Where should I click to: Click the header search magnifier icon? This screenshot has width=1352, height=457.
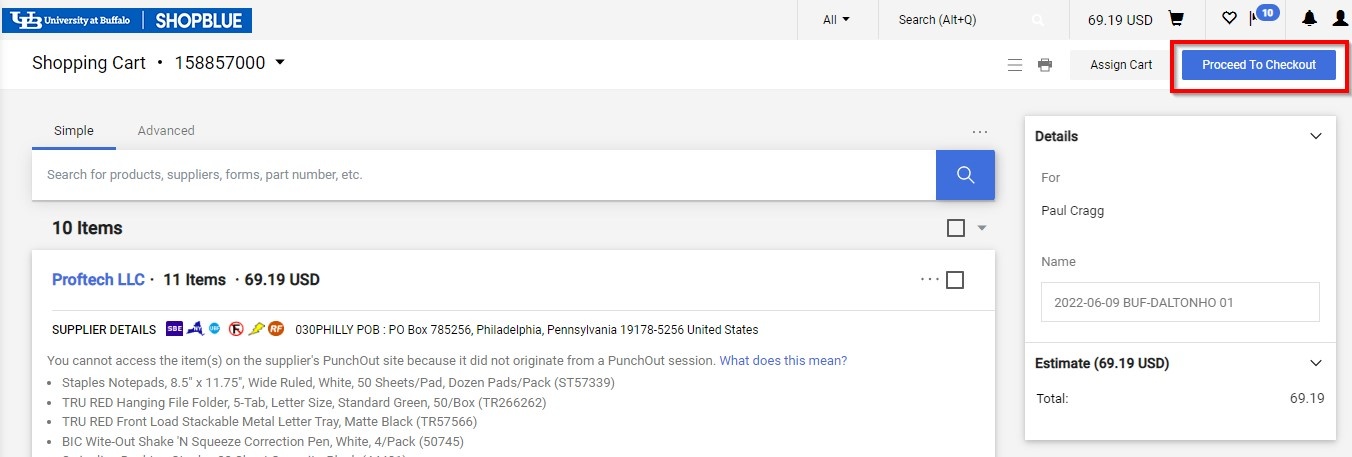1038,20
